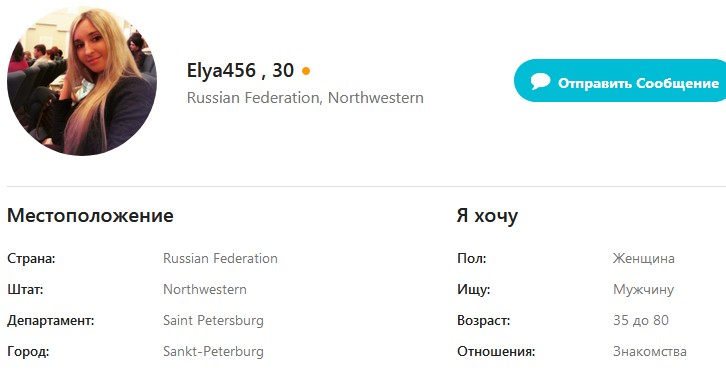Click the Russian Federation country value
The image size is (726, 376).
[x=220, y=258]
